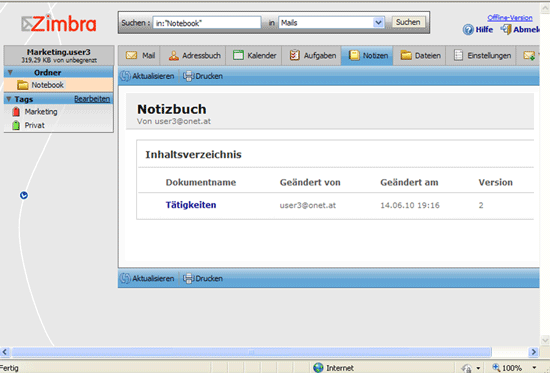The image size is (550, 373).
Task: Click the horizontal scrollbar thumb
Action: tap(251, 352)
